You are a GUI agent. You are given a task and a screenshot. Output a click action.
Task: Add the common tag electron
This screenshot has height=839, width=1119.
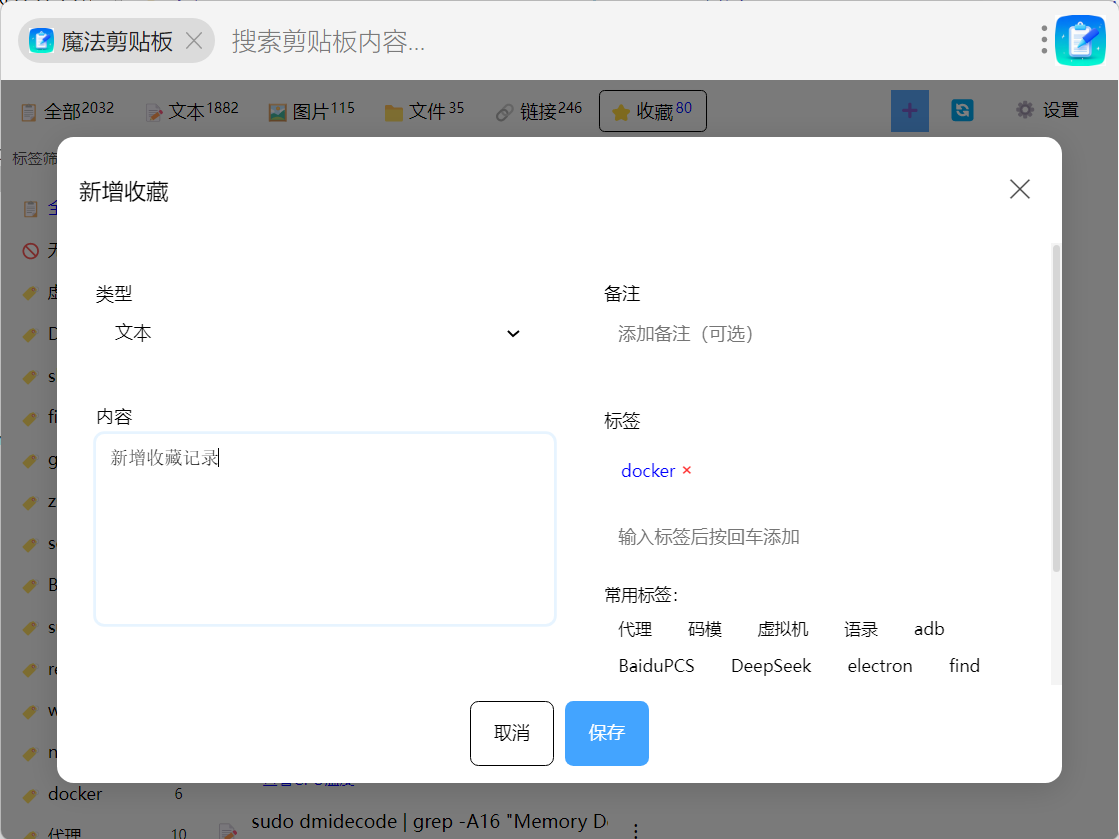pos(879,666)
